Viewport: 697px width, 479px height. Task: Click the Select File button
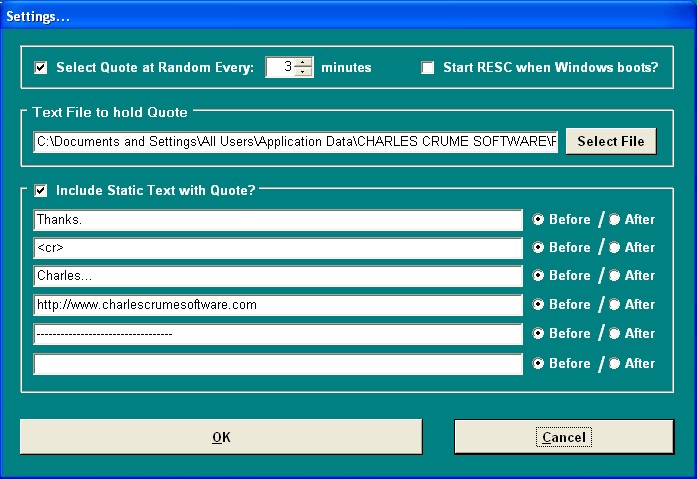[x=611, y=141]
